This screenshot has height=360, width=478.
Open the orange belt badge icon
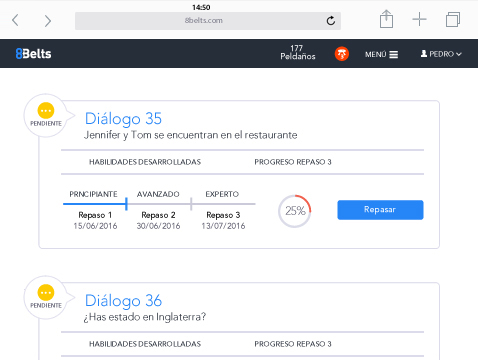[342, 54]
